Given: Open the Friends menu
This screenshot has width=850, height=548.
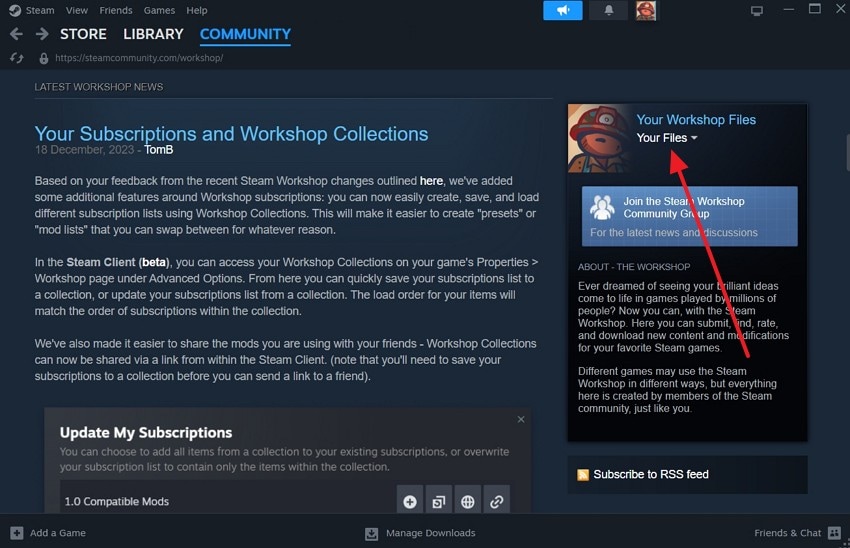Looking at the screenshot, I should pyautogui.click(x=115, y=10).
